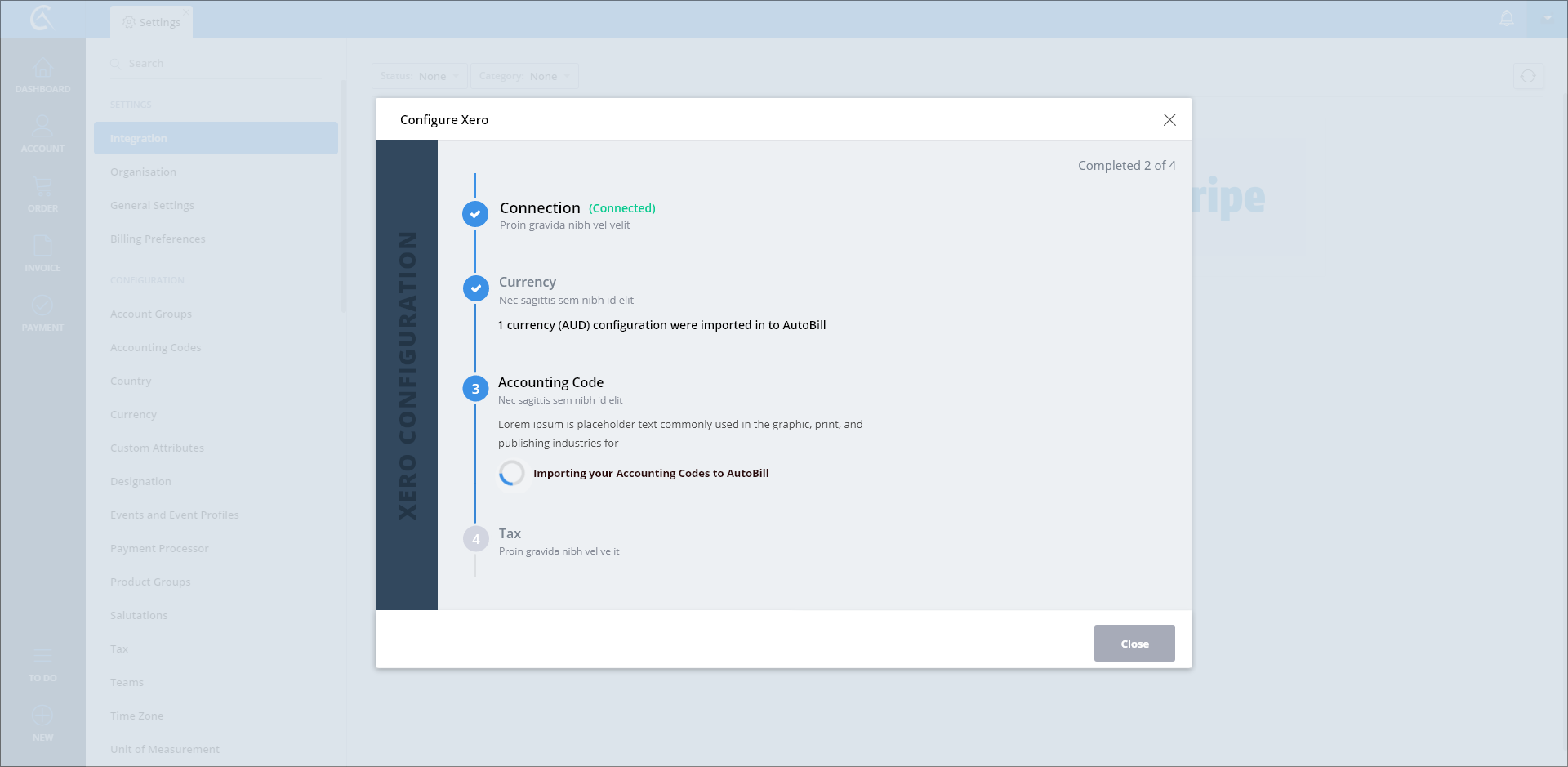Switch to the Settings tab
Screen dimensions: 1568x767
[x=152, y=22]
